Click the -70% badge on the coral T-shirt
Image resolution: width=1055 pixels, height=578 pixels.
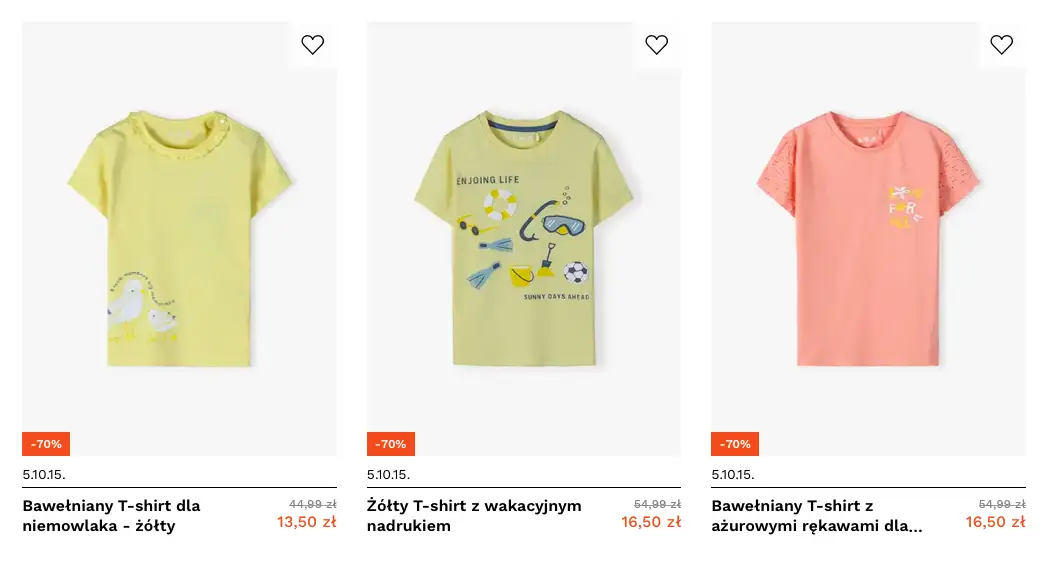click(x=735, y=444)
